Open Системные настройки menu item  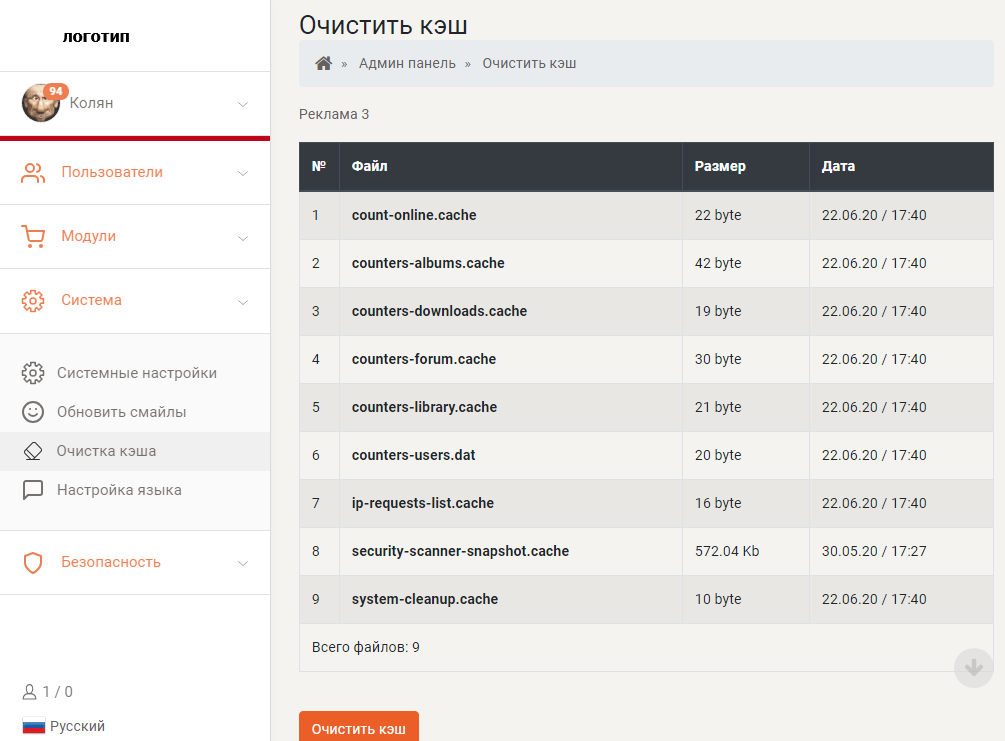click(x=136, y=373)
